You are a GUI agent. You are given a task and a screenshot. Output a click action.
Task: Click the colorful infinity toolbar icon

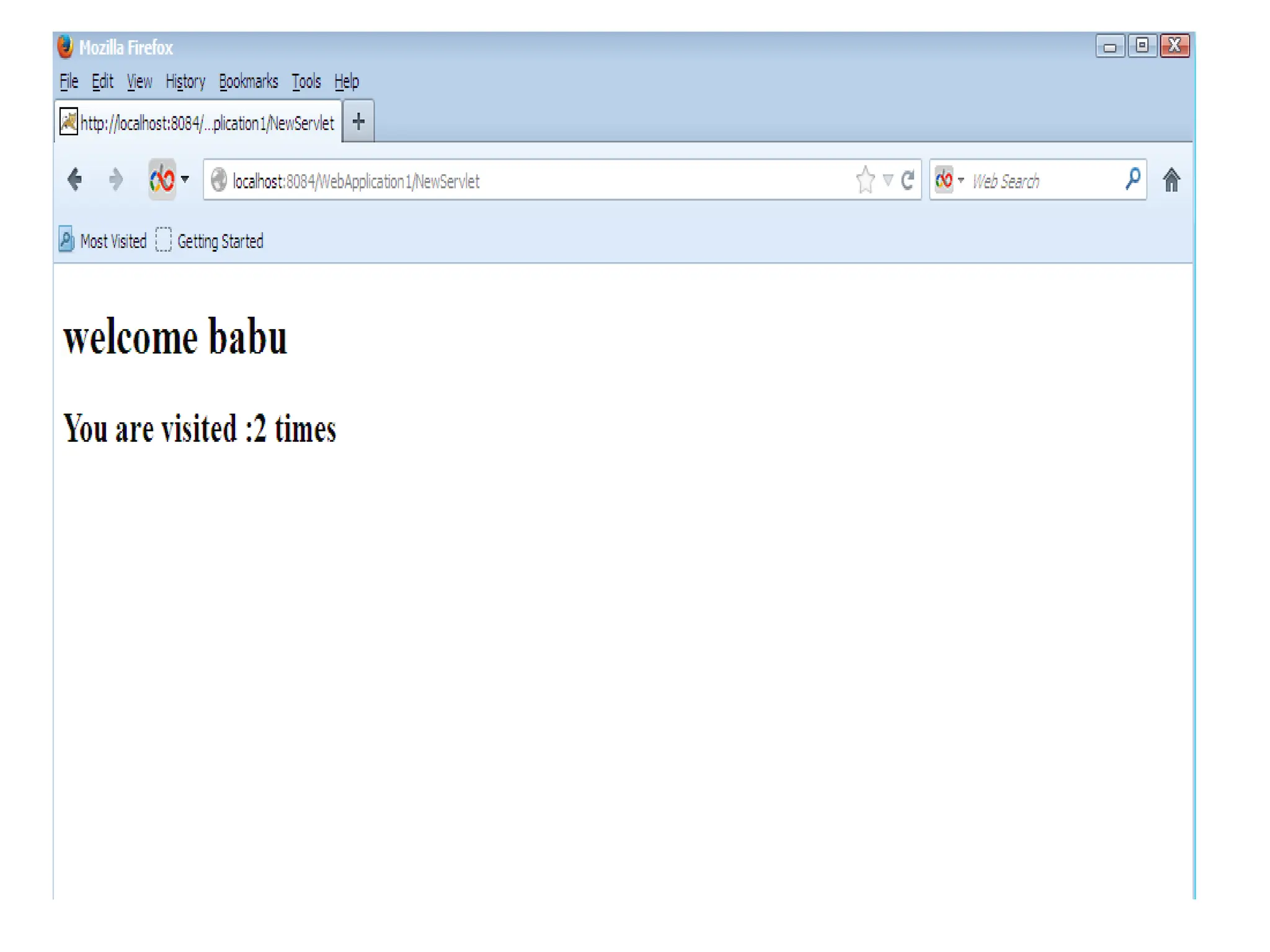pos(162,180)
